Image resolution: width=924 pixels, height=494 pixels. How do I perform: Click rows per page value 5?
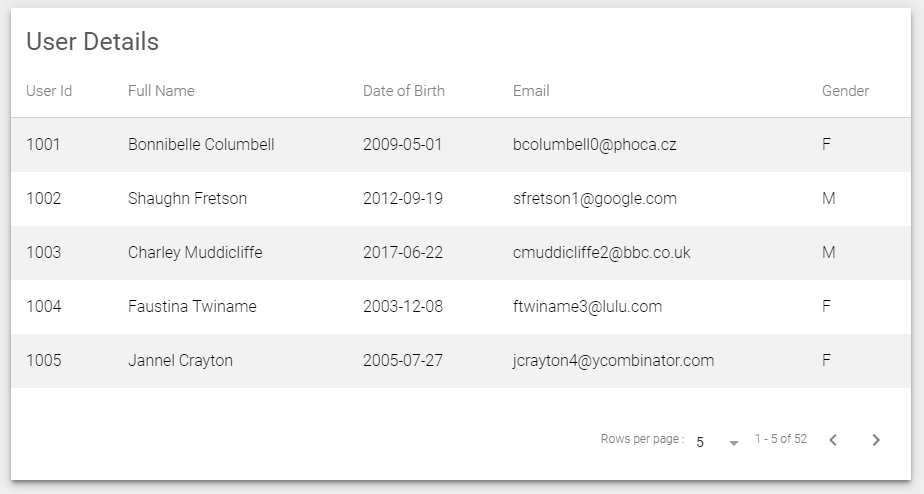point(701,441)
